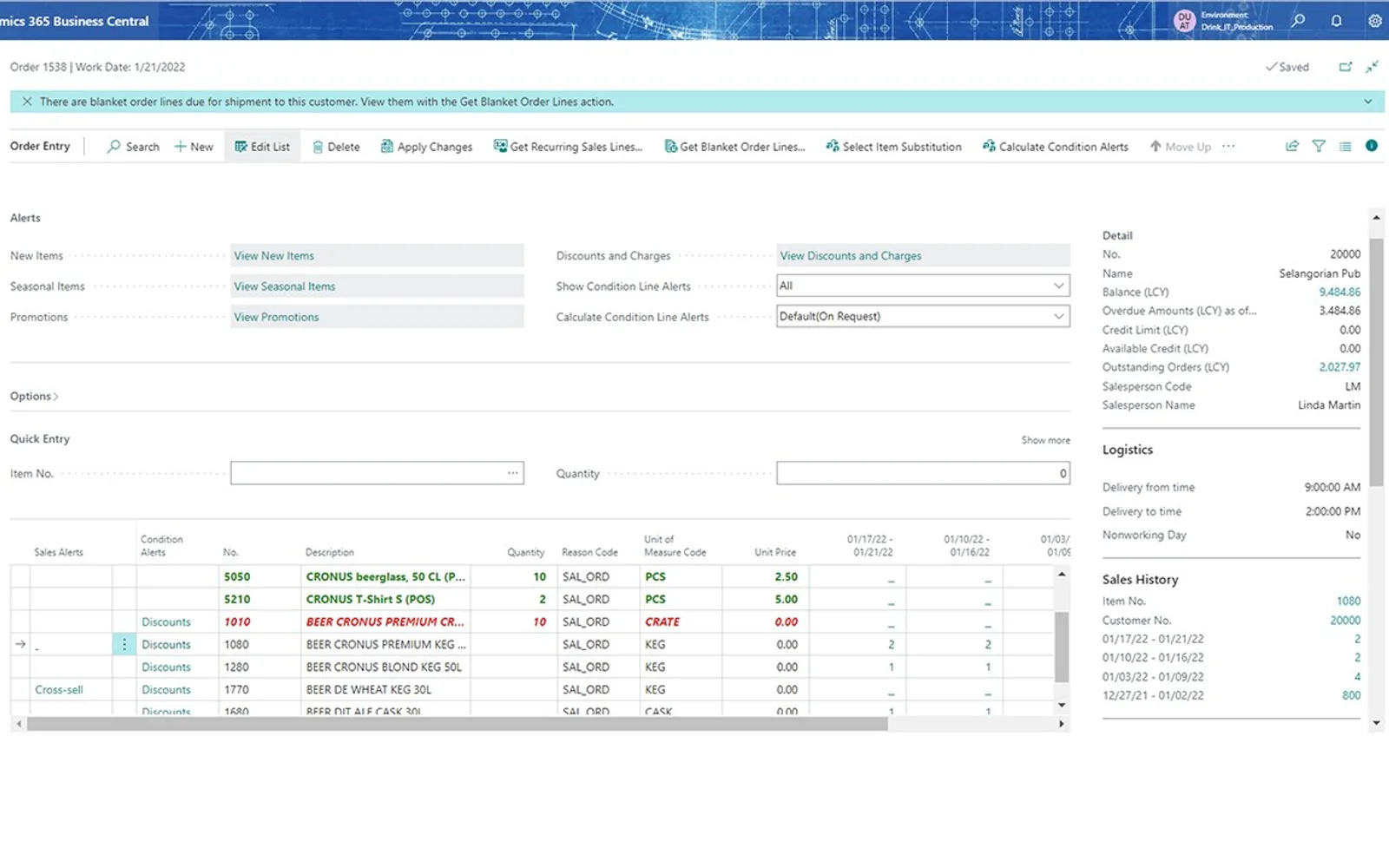Screen dimensions: 1389x868
Task: Open the settings gear icon
Action: point(1375,20)
